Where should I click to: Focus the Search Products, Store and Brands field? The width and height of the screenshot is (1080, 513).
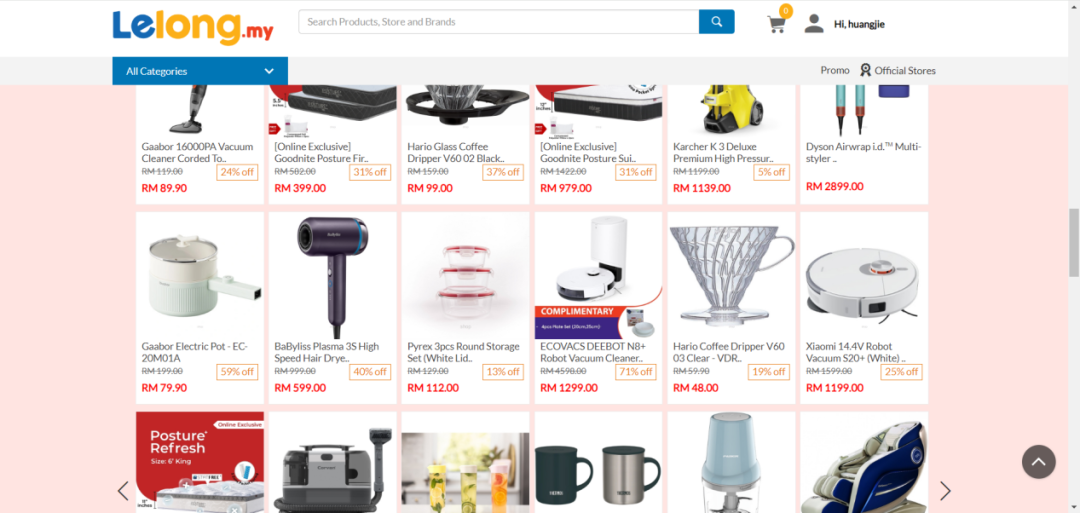coord(499,22)
